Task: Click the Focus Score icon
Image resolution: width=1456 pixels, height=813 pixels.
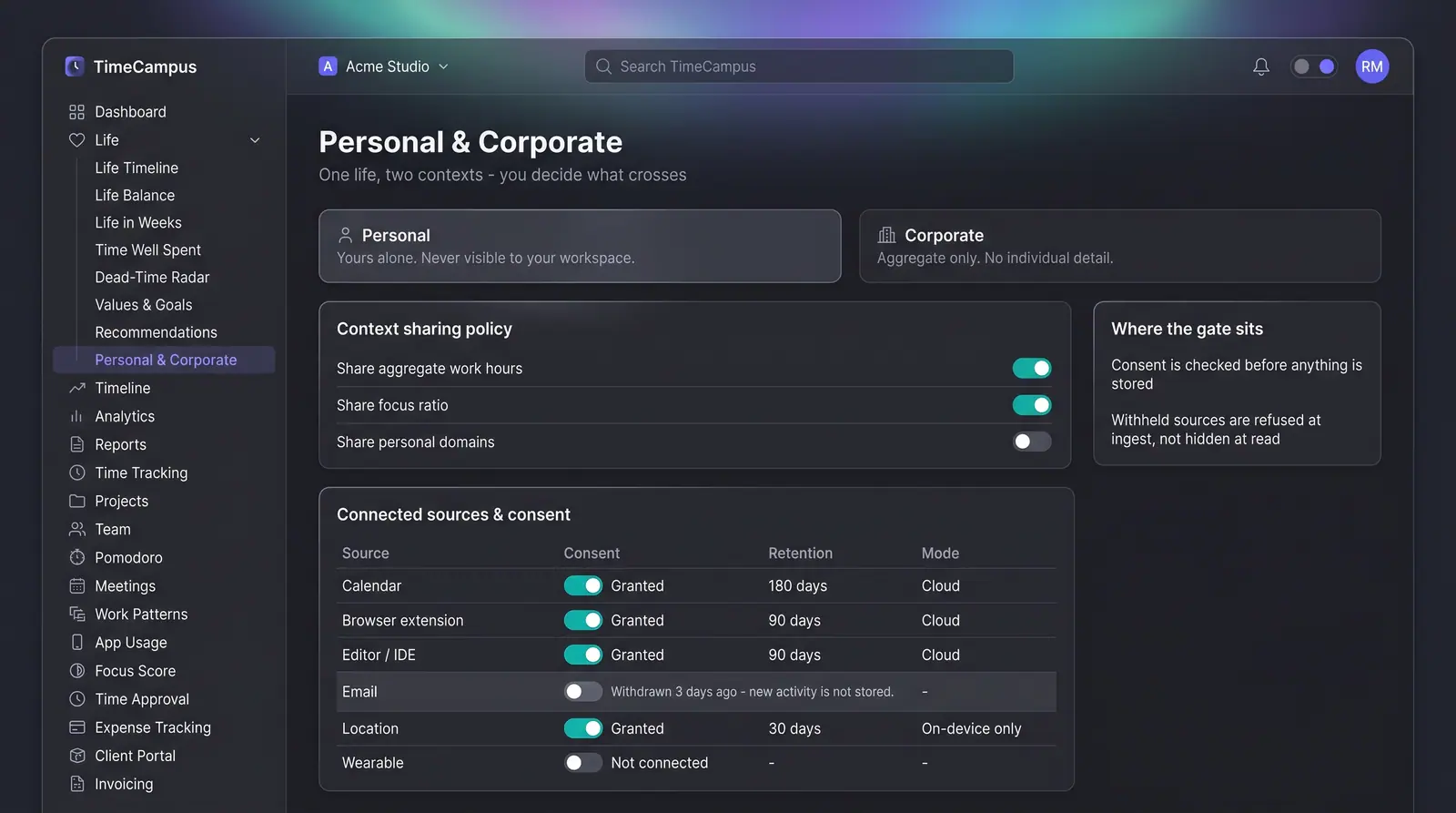Action: pos(76,671)
